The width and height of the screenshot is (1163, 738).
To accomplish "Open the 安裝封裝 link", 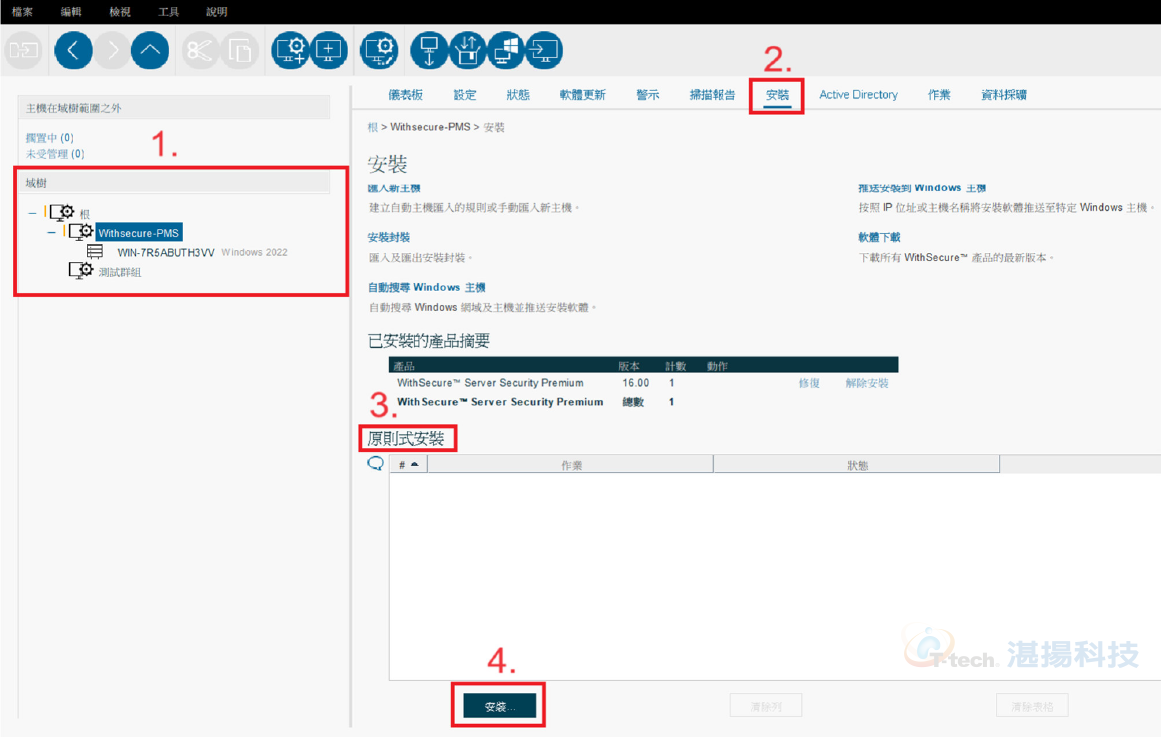I will (x=389, y=237).
